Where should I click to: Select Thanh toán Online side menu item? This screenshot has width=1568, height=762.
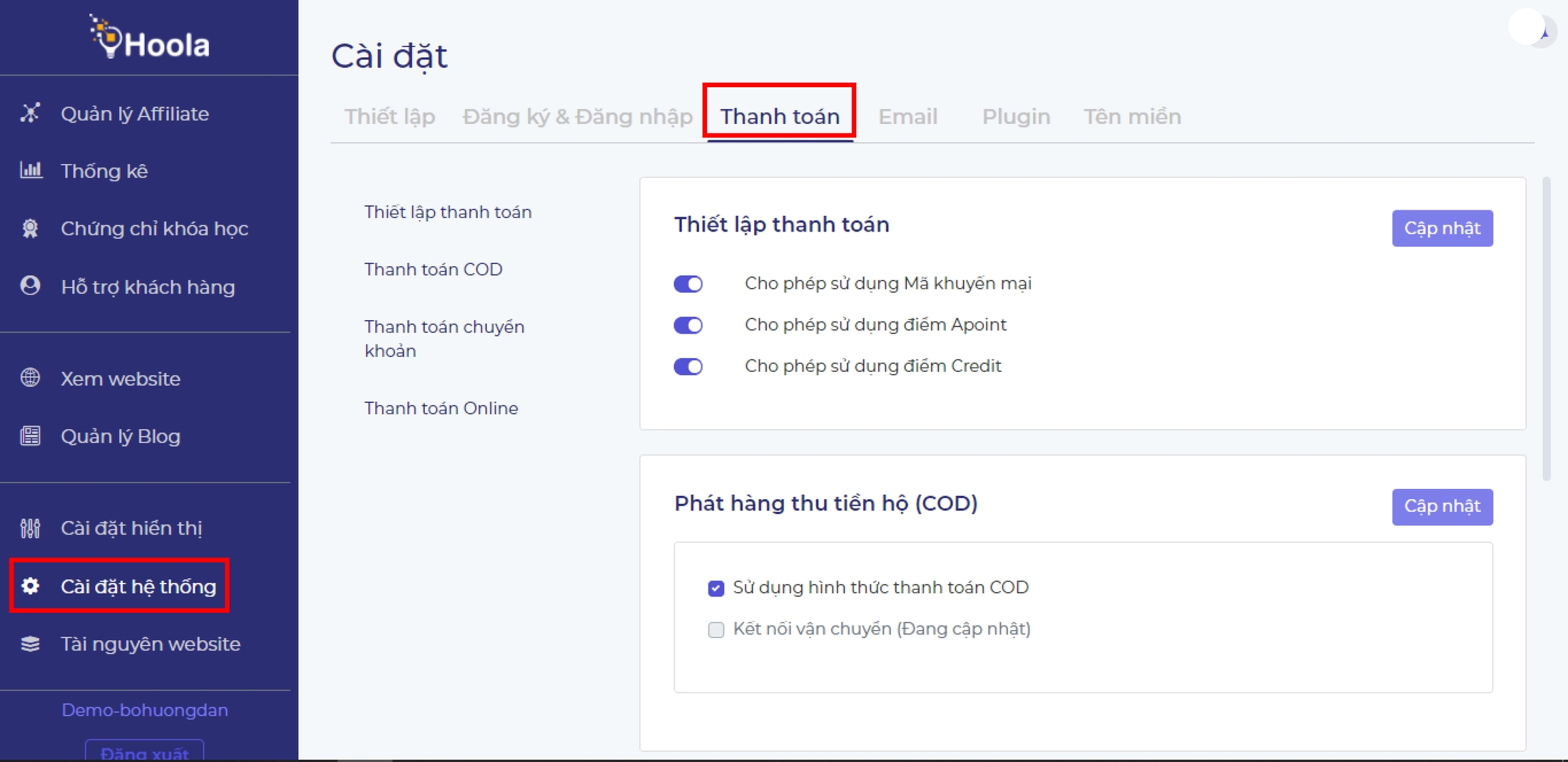click(x=441, y=408)
